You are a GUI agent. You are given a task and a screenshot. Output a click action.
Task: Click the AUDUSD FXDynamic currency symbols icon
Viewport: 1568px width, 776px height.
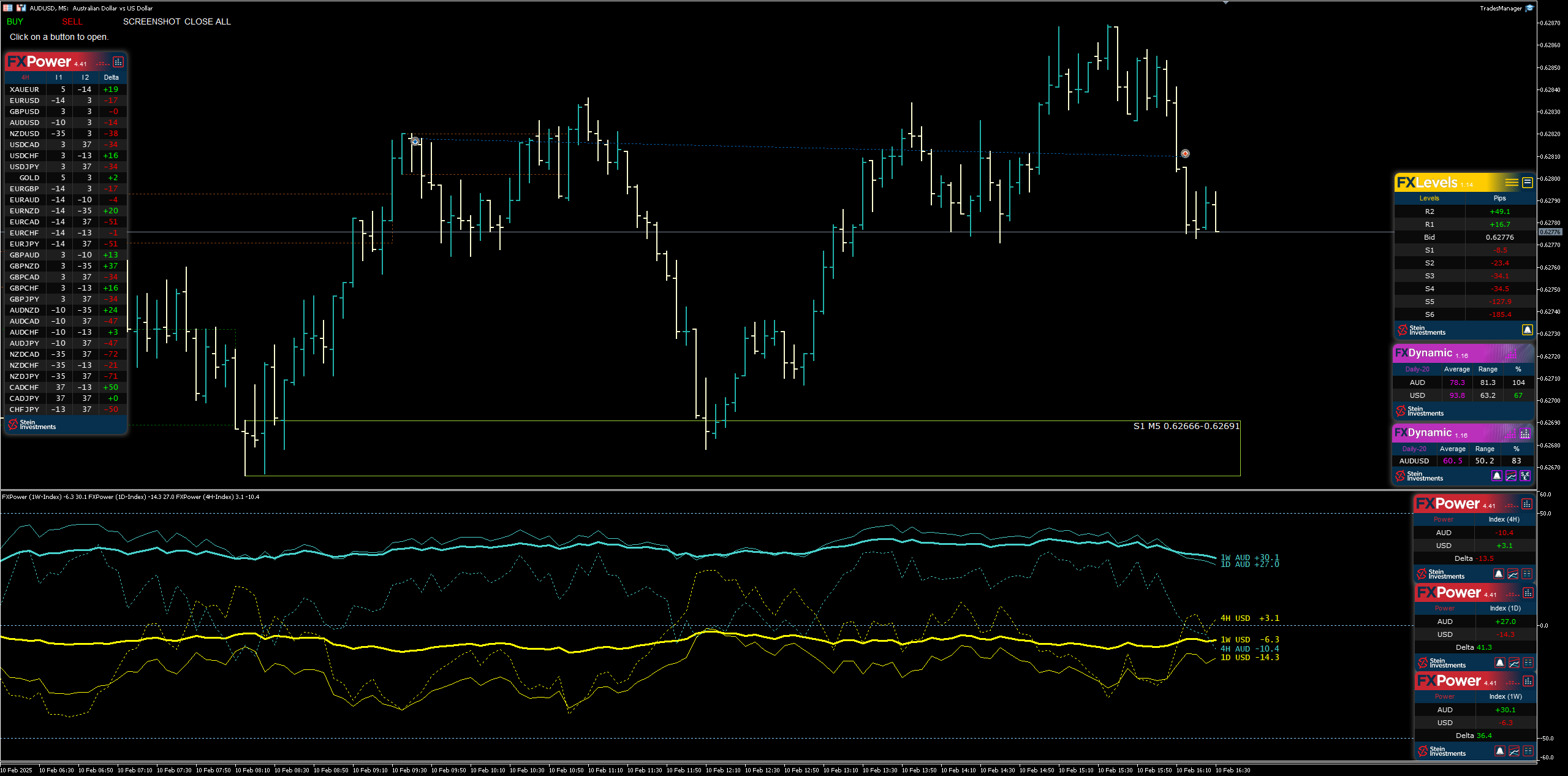(1525, 476)
